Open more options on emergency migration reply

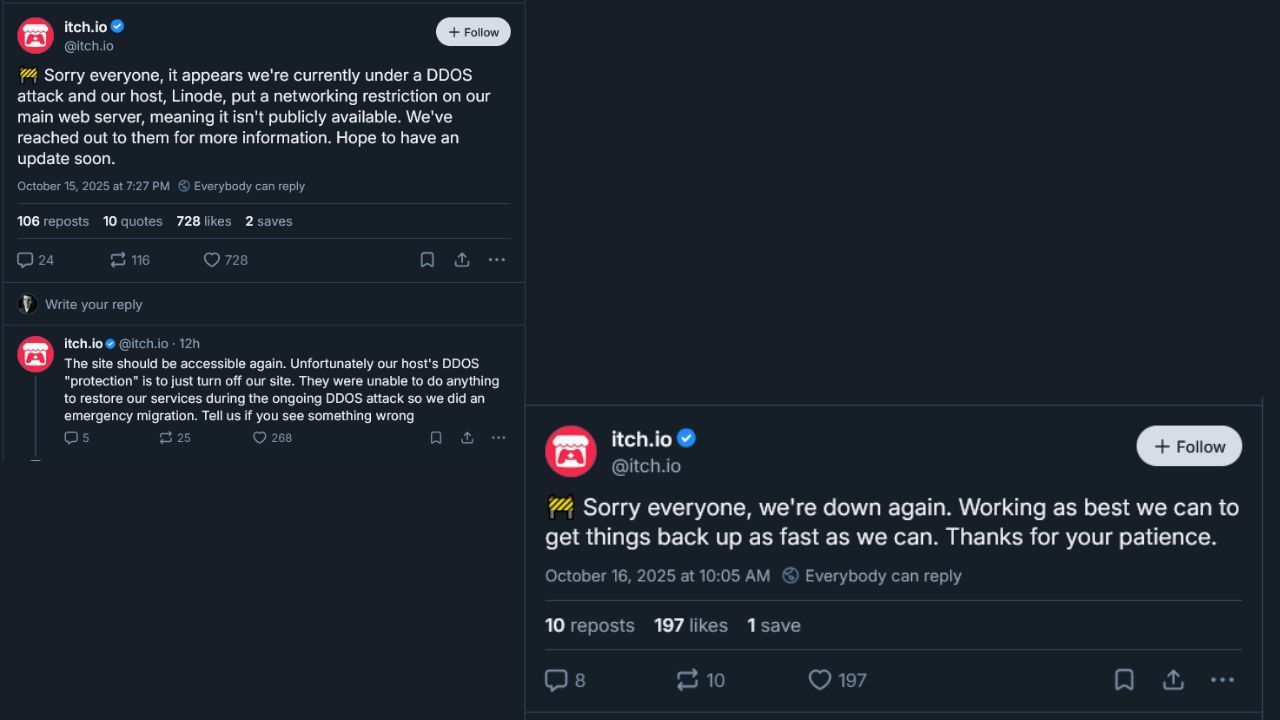[x=498, y=438]
